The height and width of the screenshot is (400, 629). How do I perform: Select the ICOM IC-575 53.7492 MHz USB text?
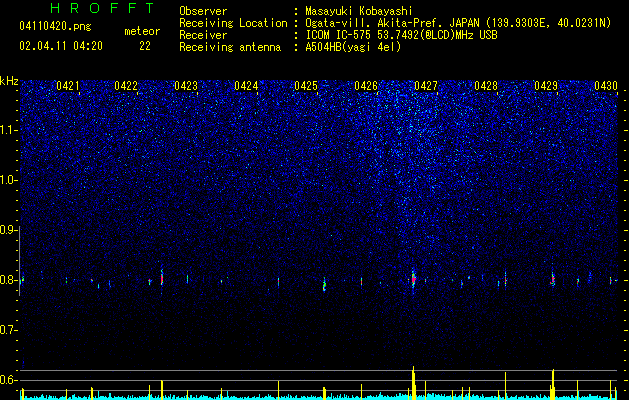(401, 35)
